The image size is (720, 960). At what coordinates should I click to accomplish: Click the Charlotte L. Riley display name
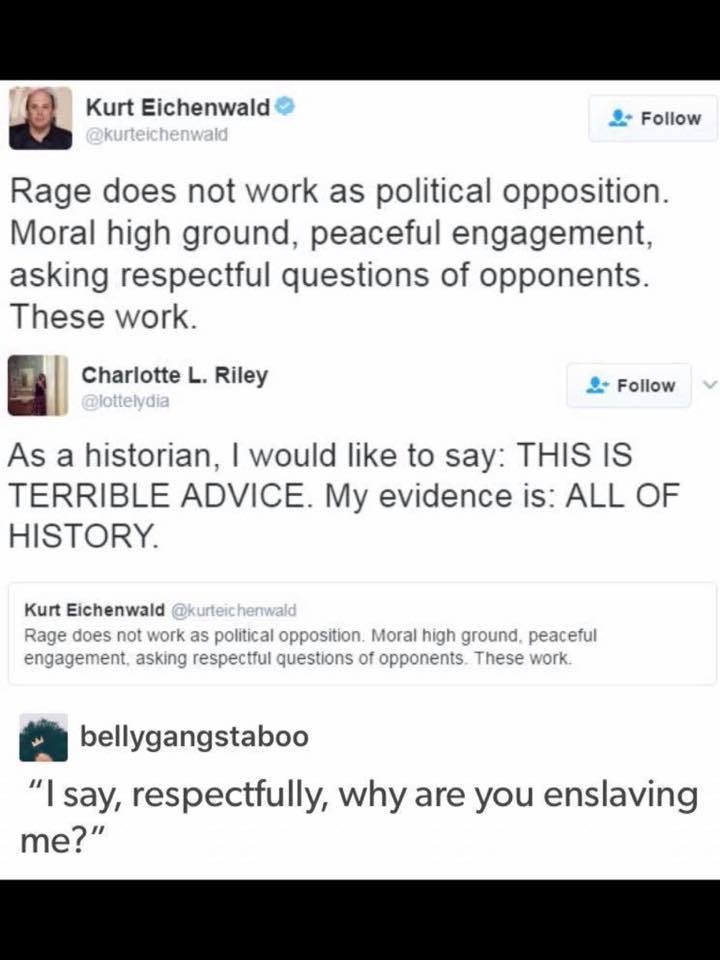(x=174, y=376)
